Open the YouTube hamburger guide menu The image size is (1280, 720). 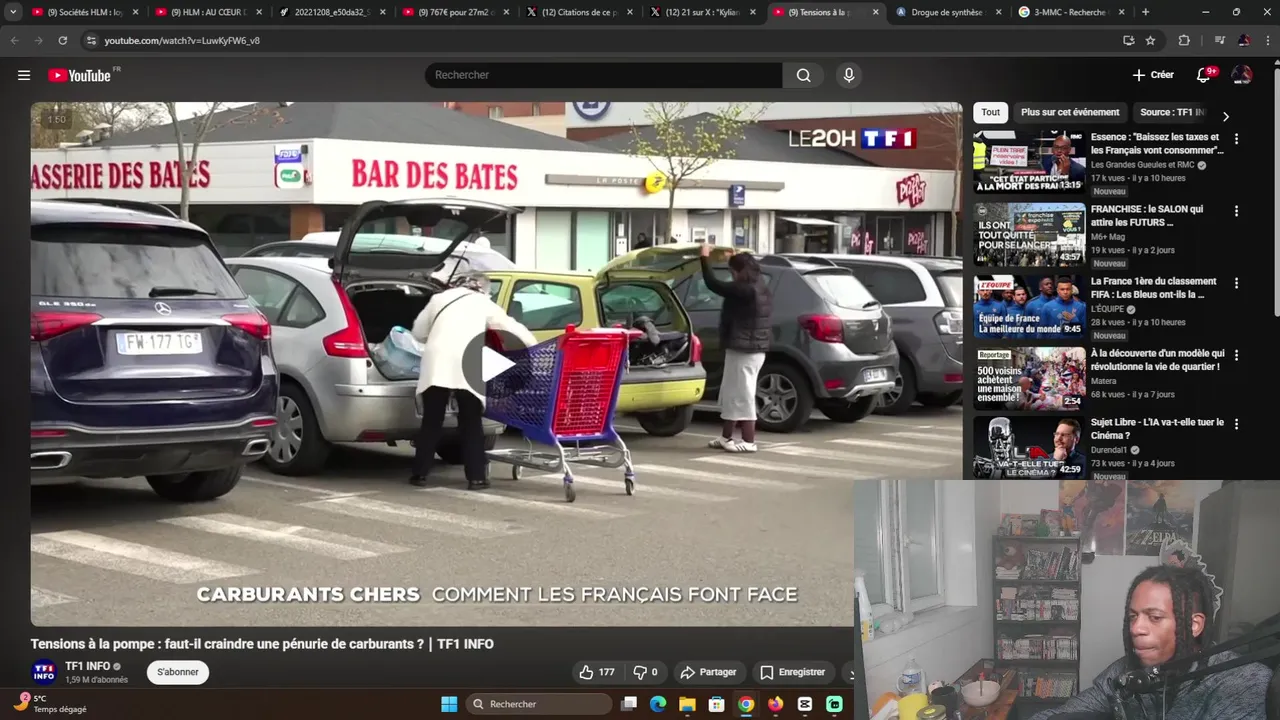pyautogui.click(x=24, y=75)
